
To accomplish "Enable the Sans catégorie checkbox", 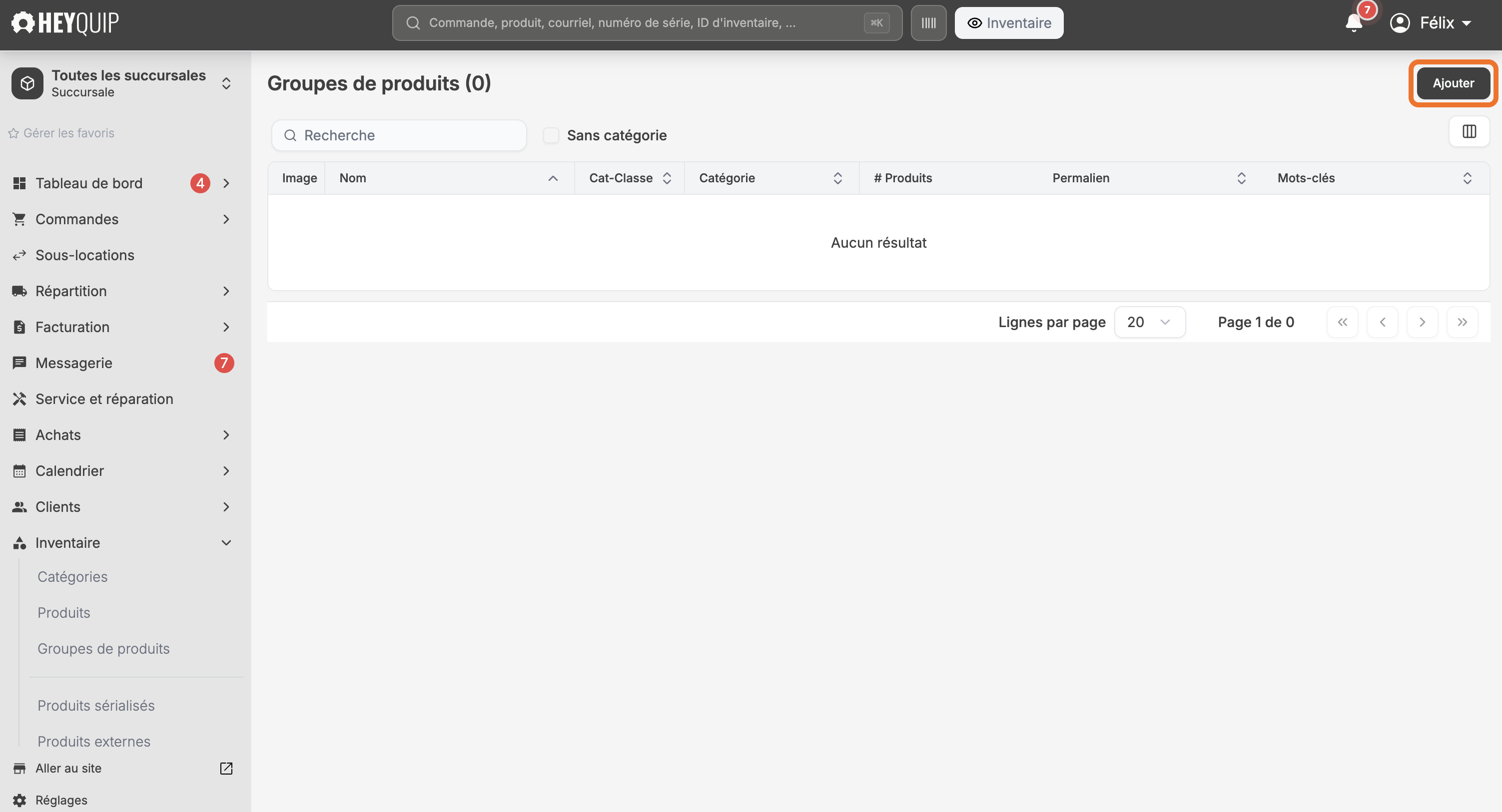I will coord(551,135).
